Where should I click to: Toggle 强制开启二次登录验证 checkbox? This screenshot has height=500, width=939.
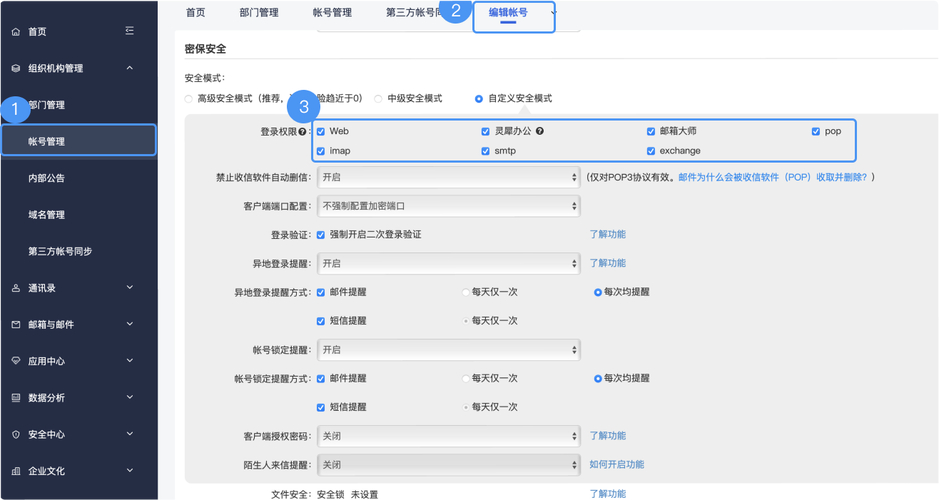coord(321,235)
